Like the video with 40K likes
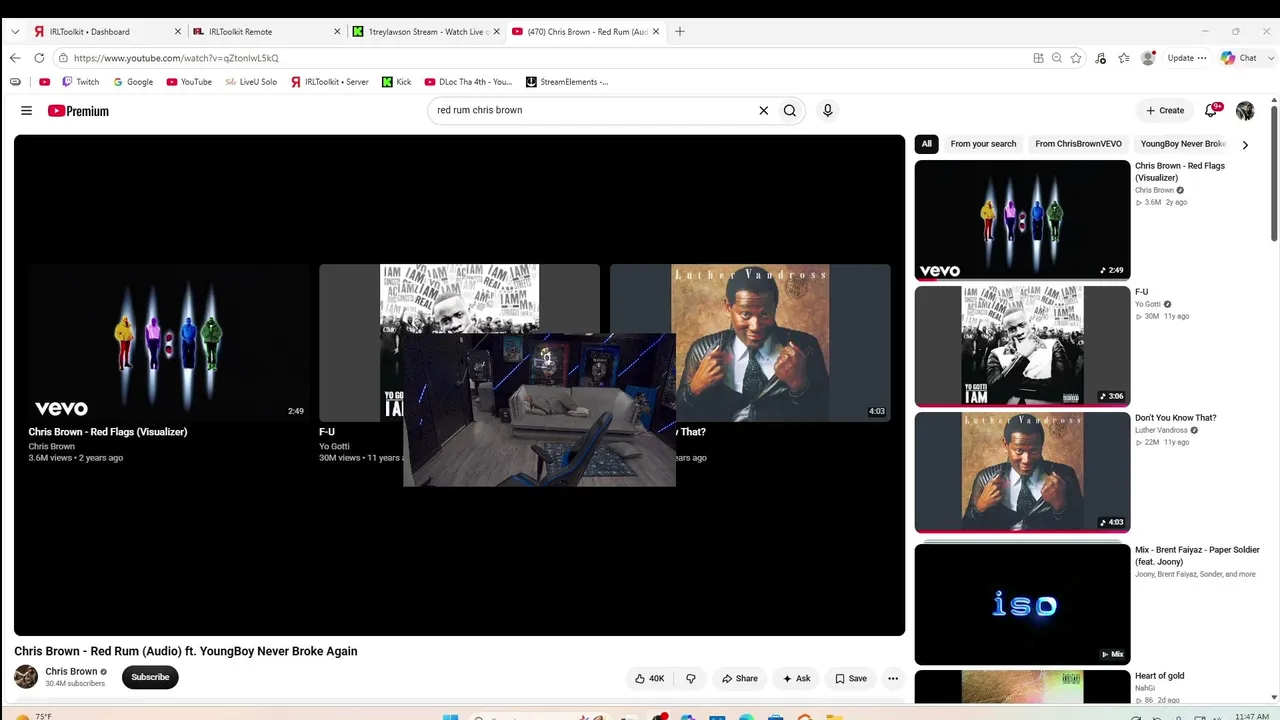The height and width of the screenshot is (720, 1280). coord(649,678)
